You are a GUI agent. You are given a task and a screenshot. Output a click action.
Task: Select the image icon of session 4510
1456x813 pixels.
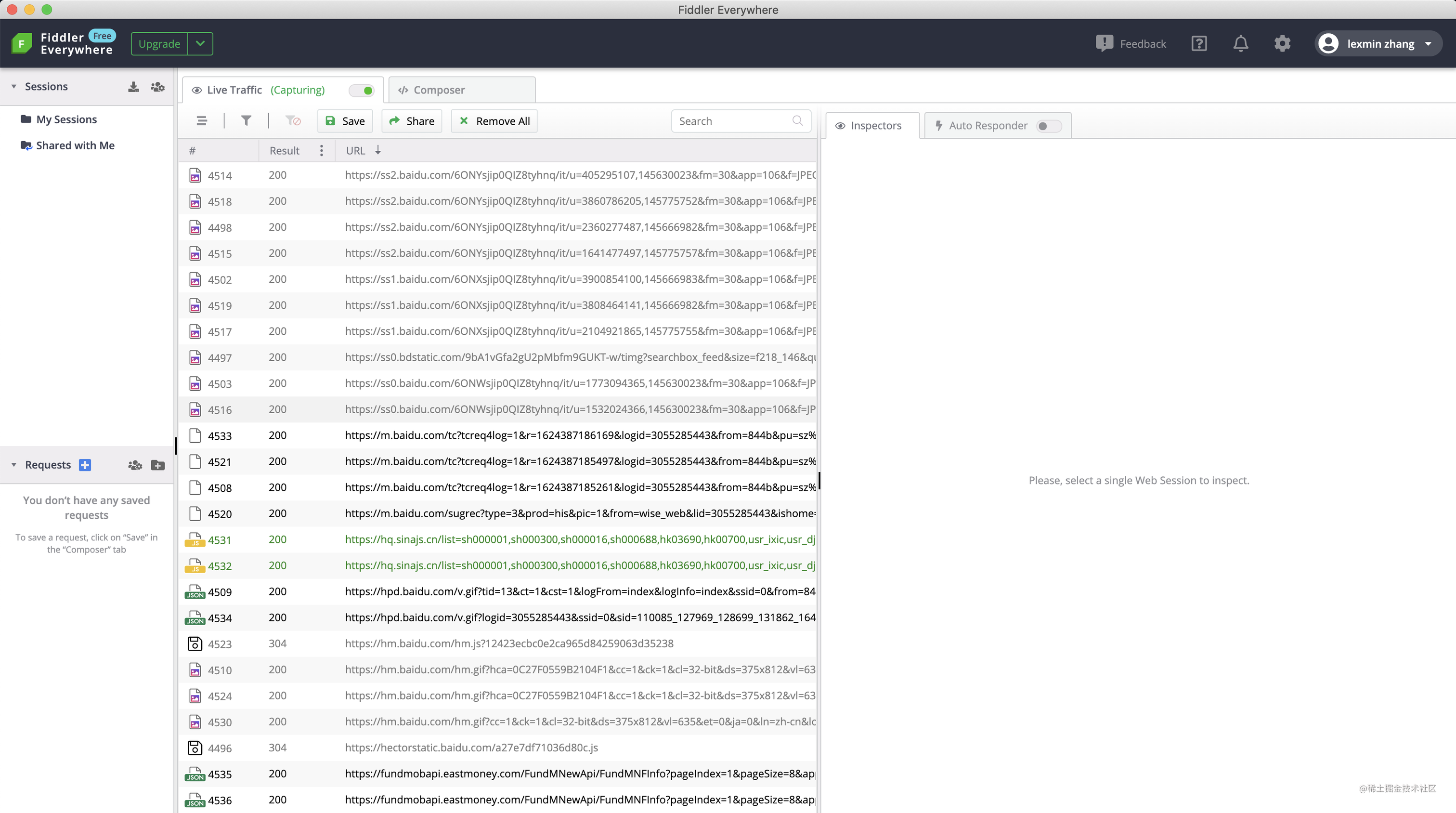point(195,669)
